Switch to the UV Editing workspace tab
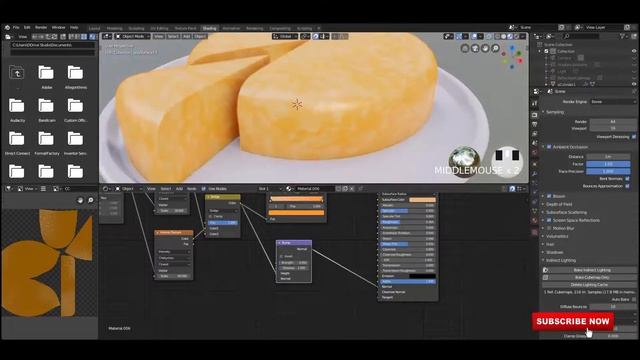This screenshot has width=640, height=360. coord(159,28)
